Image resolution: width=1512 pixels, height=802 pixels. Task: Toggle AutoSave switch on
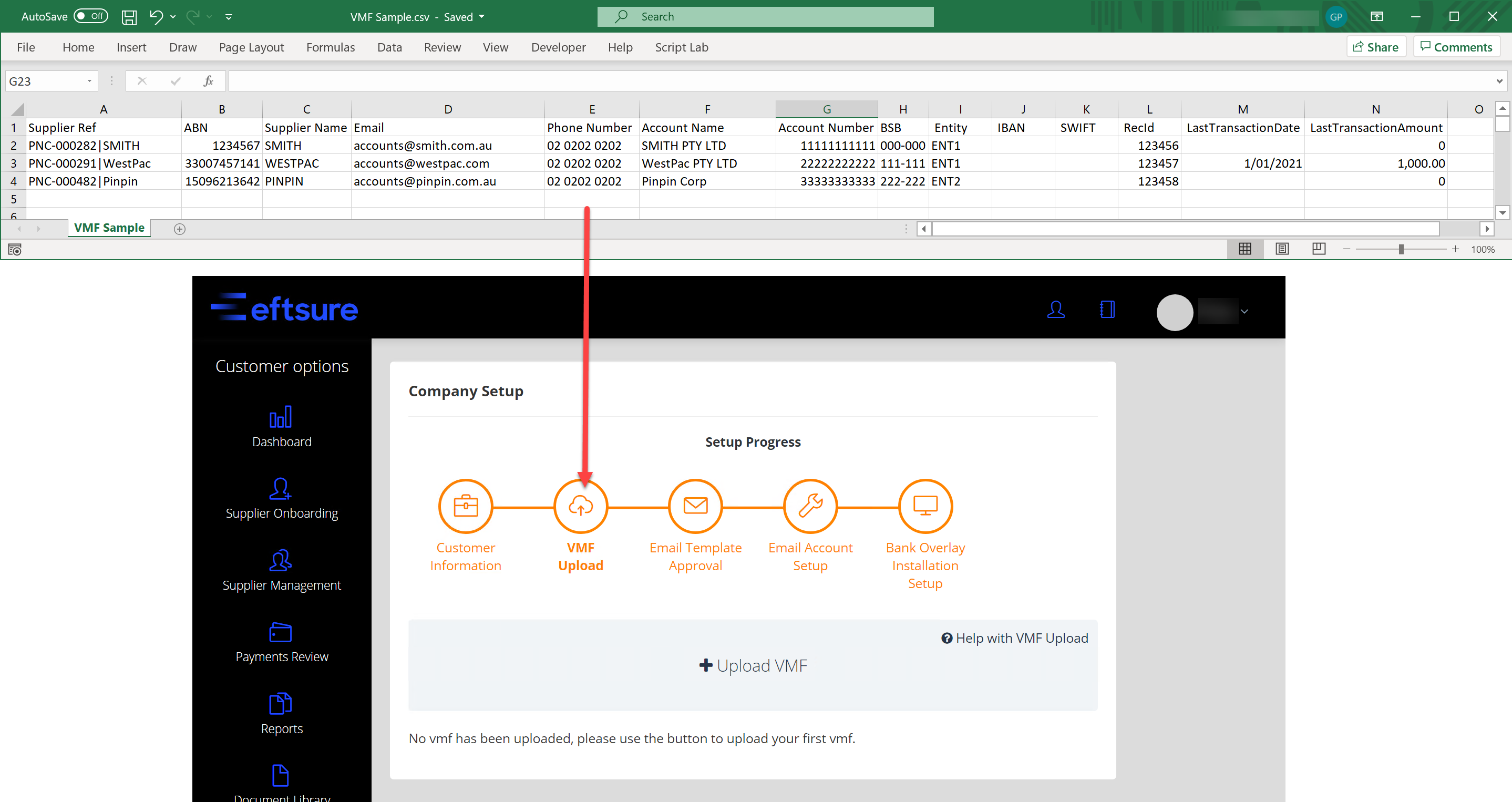pyautogui.click(x=91, y=16)
